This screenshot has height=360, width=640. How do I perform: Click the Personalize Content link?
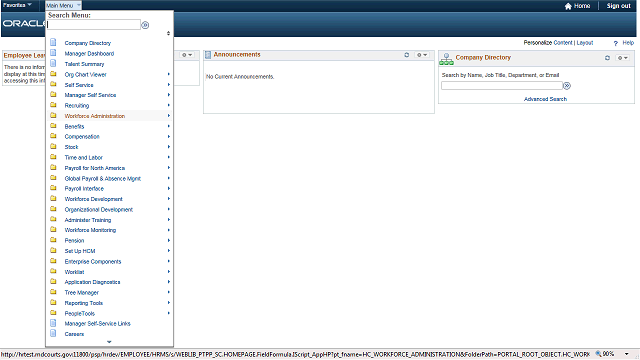pos(563,43)
